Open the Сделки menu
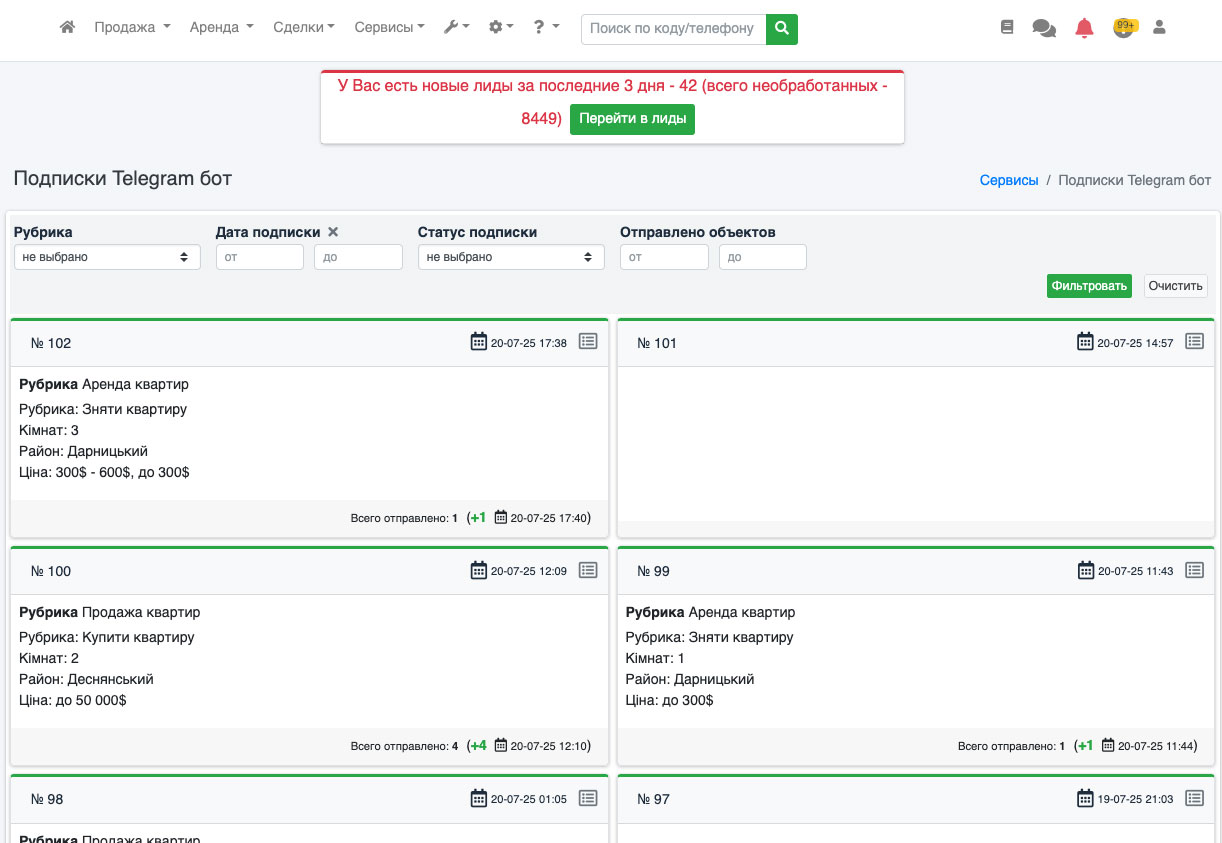1222x843 pixels. 303,28
